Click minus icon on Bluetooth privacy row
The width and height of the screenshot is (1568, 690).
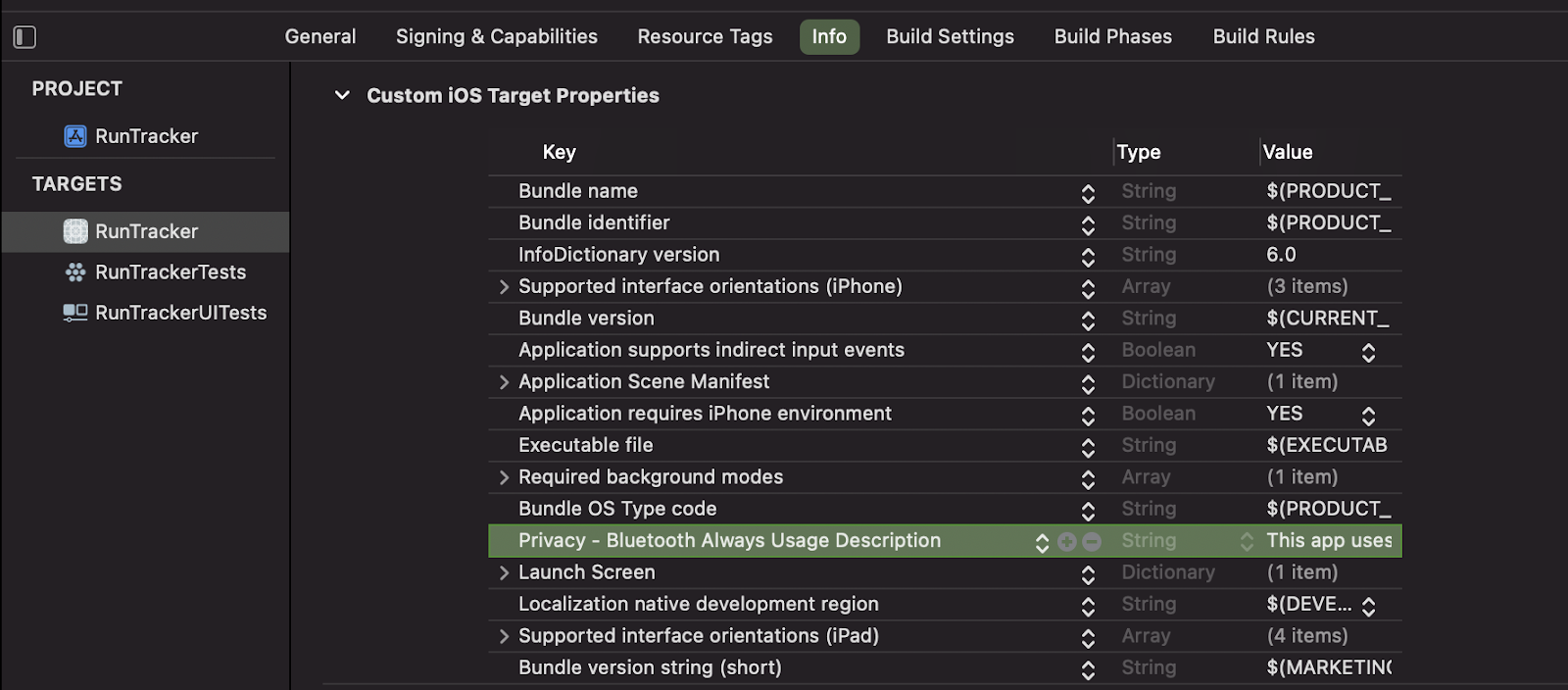click(x=1092, y=541)
